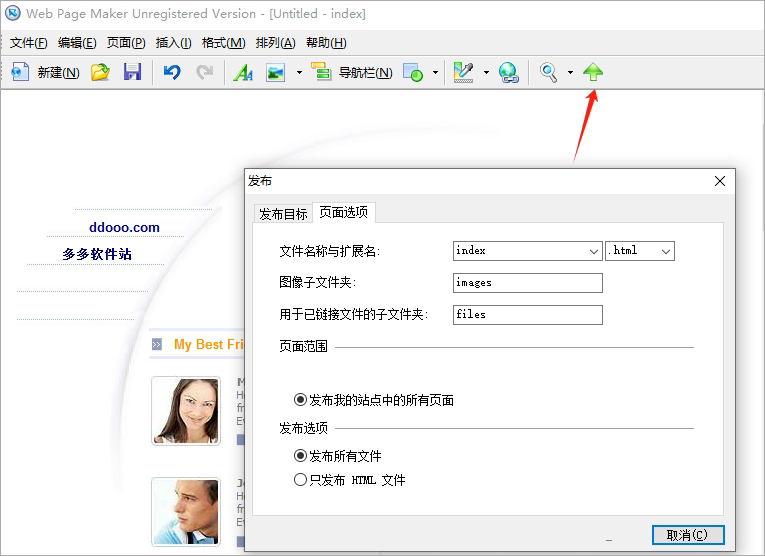Open the .html extension dropdown
Image resolution: width=765 pixels, height=556 pixels.
pyautogui.click(x=666, y=251)
